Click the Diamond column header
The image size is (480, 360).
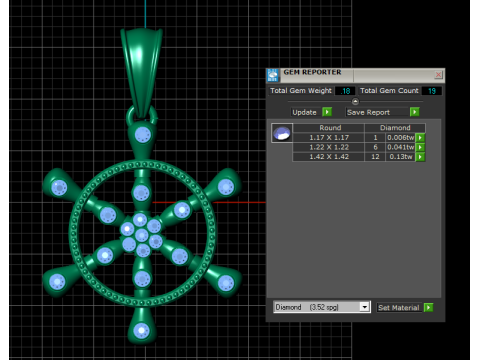(x=395, y=128)
